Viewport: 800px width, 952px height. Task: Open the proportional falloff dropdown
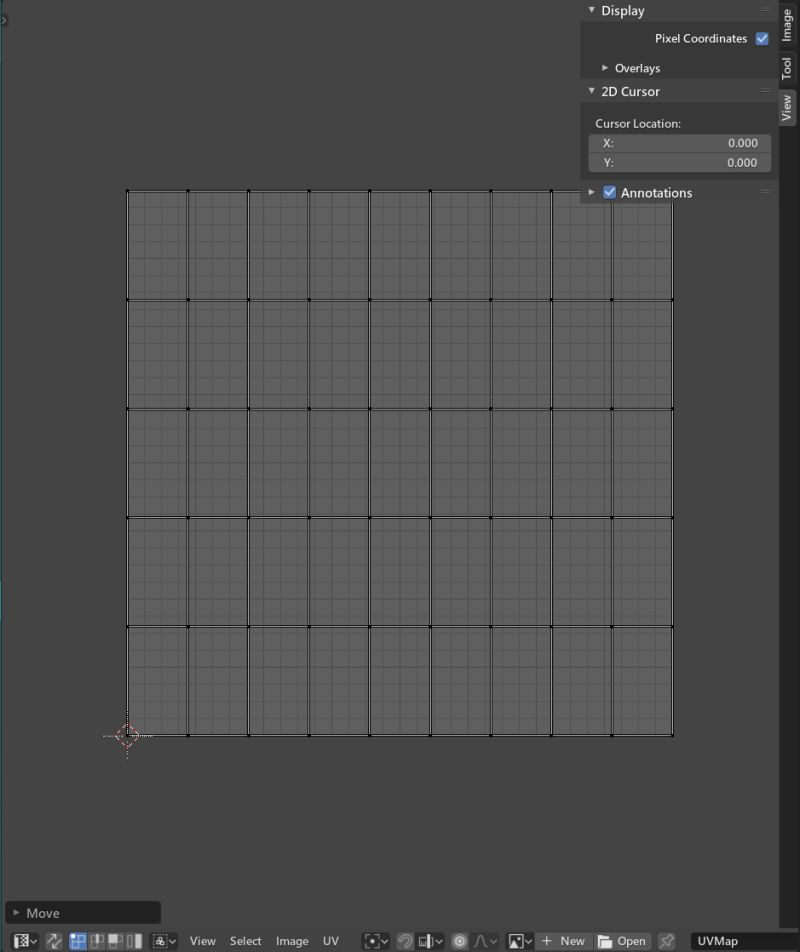click(488, 941)
